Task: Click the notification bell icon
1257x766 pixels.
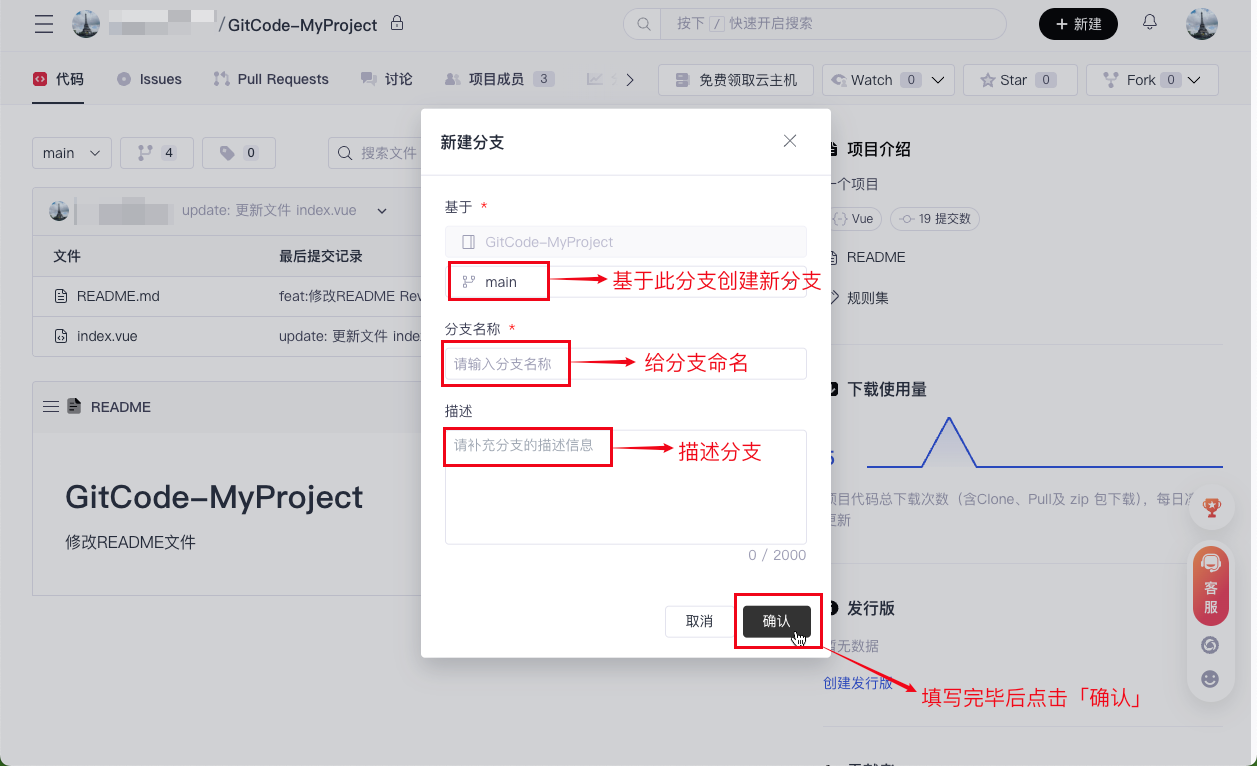Action: [1150, 23]
